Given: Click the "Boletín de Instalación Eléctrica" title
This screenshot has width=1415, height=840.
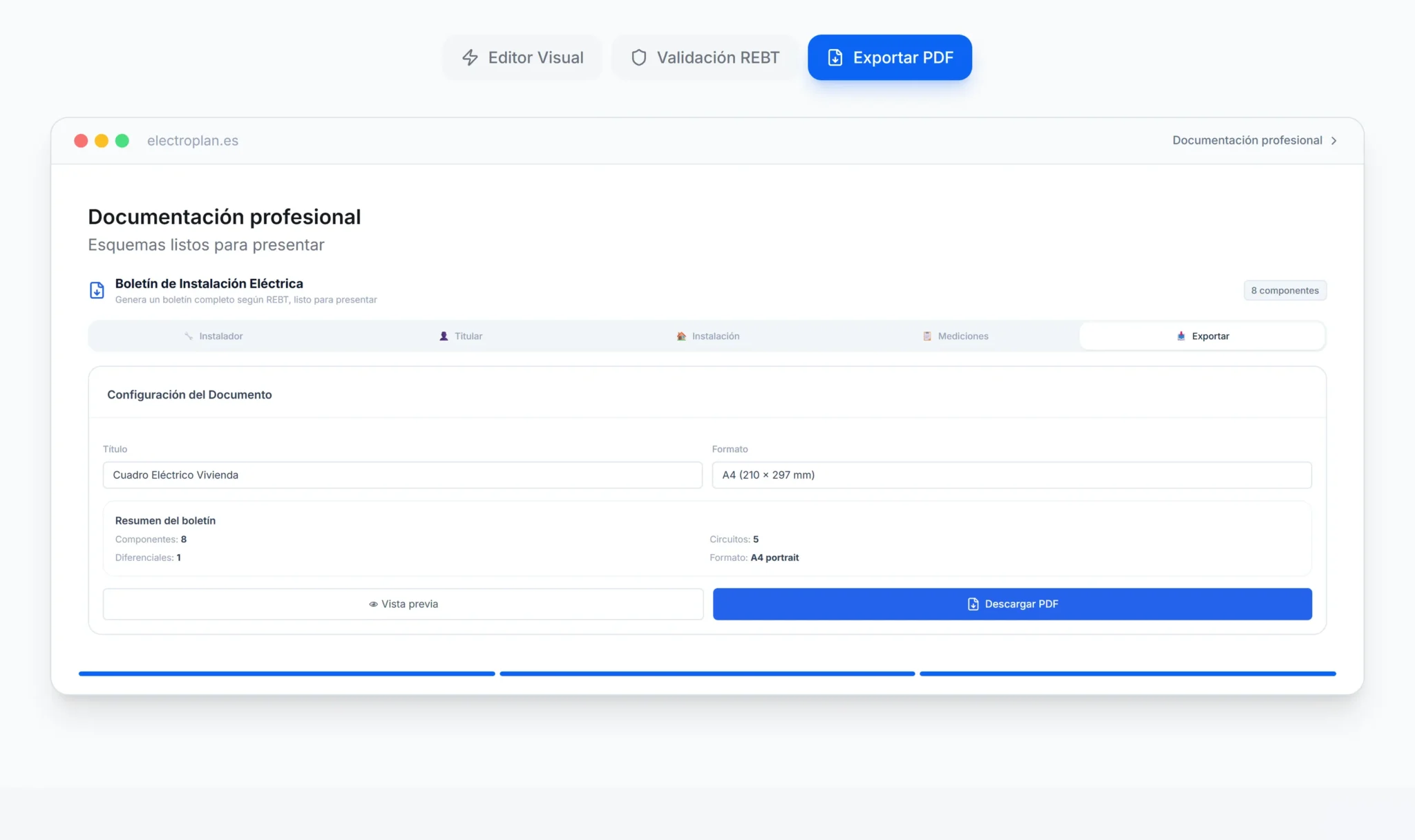Looking at the screenshot, I should (209, 283).
